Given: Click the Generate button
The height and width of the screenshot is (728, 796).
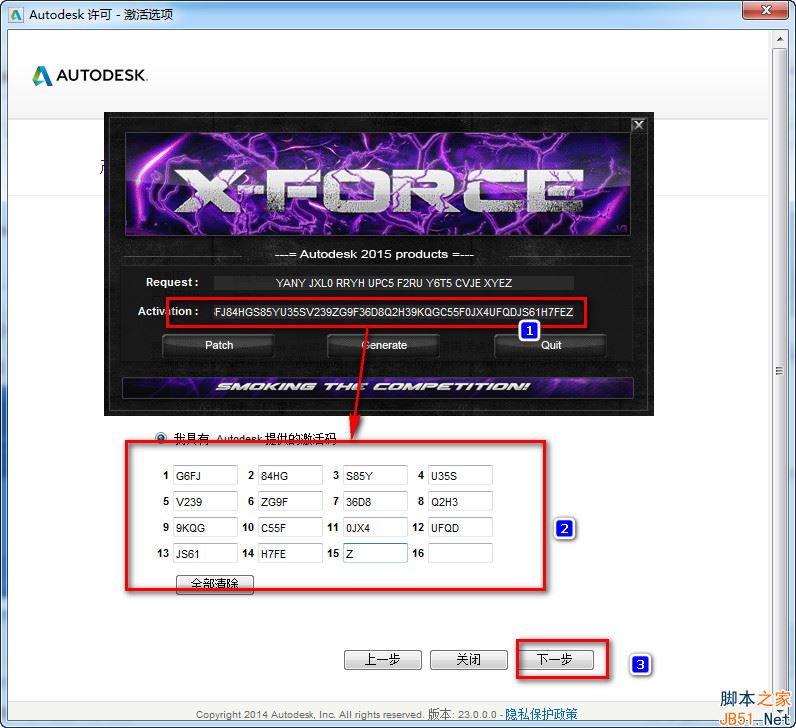Looking at the screenshot, I should (x=384, y=345).
